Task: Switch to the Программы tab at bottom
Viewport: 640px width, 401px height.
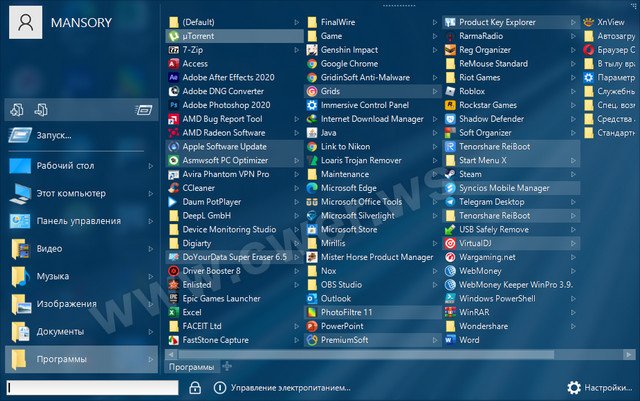Action: (190, 367)
